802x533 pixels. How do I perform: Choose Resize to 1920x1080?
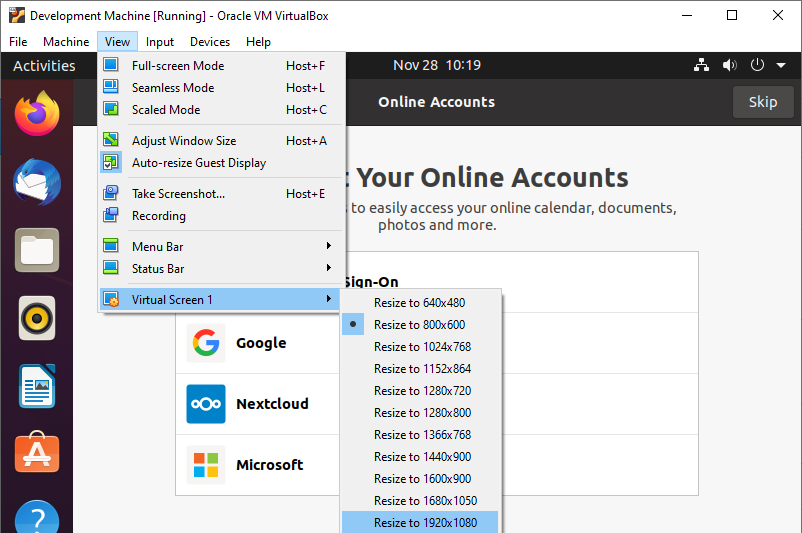point(419,522)
